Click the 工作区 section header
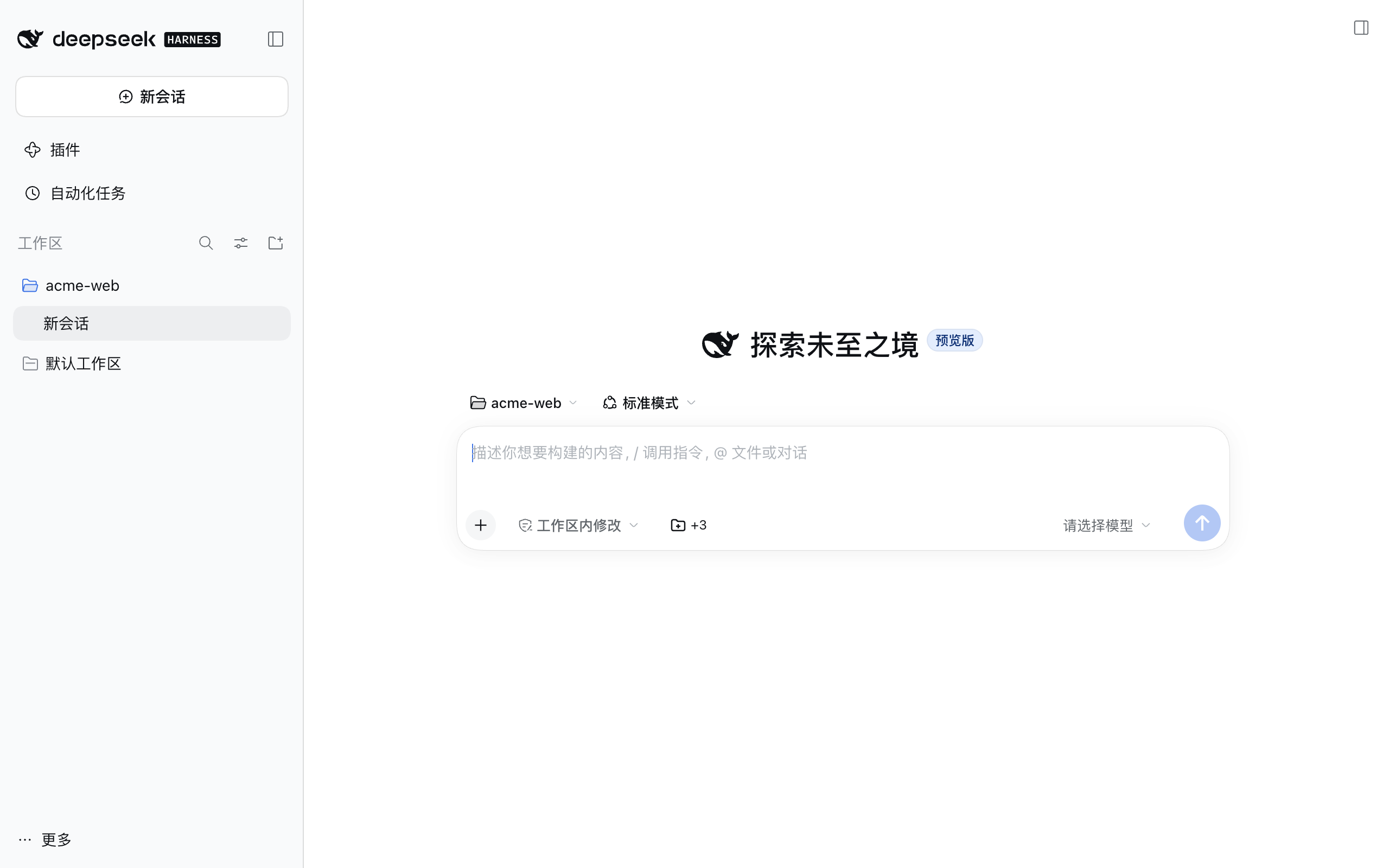 [40, 243]
